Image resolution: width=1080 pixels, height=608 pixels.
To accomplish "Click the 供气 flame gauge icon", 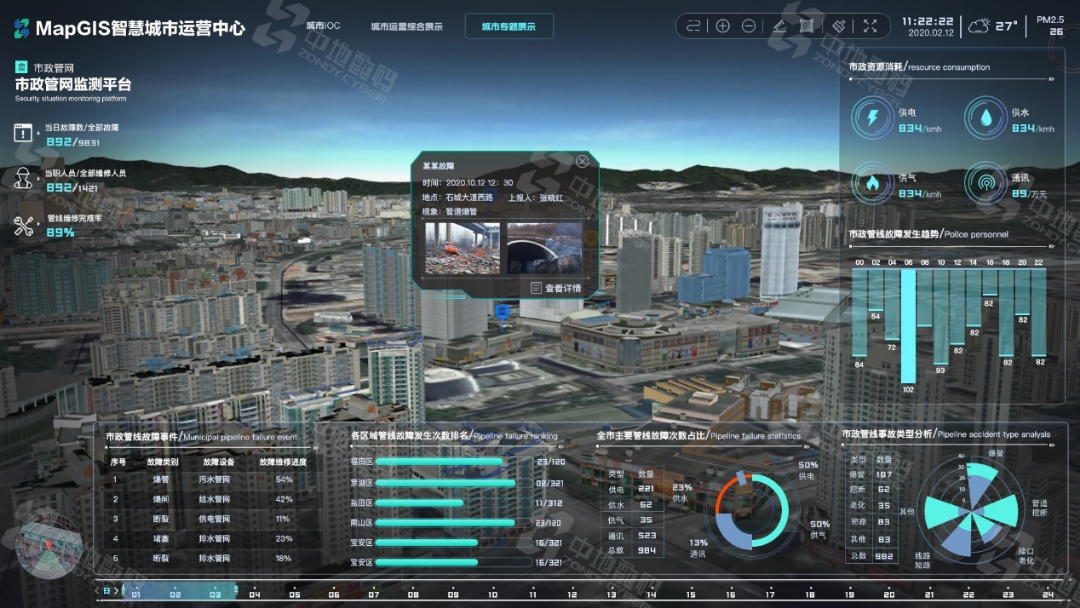I will (x=872, y=183).
